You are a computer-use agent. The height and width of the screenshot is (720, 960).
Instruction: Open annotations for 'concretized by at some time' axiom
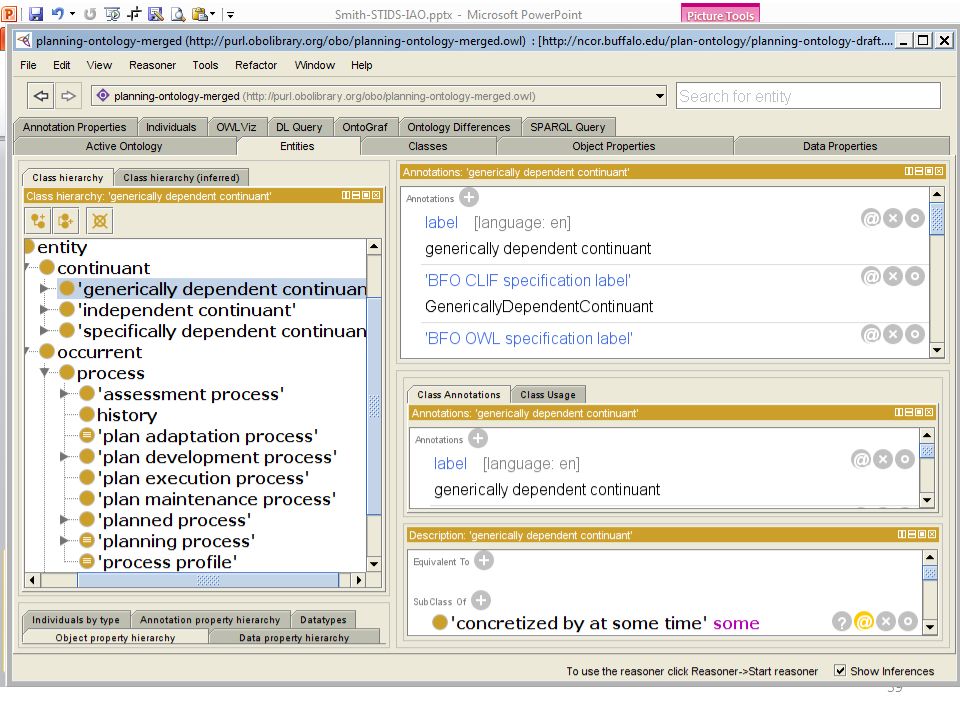(864, 622)
